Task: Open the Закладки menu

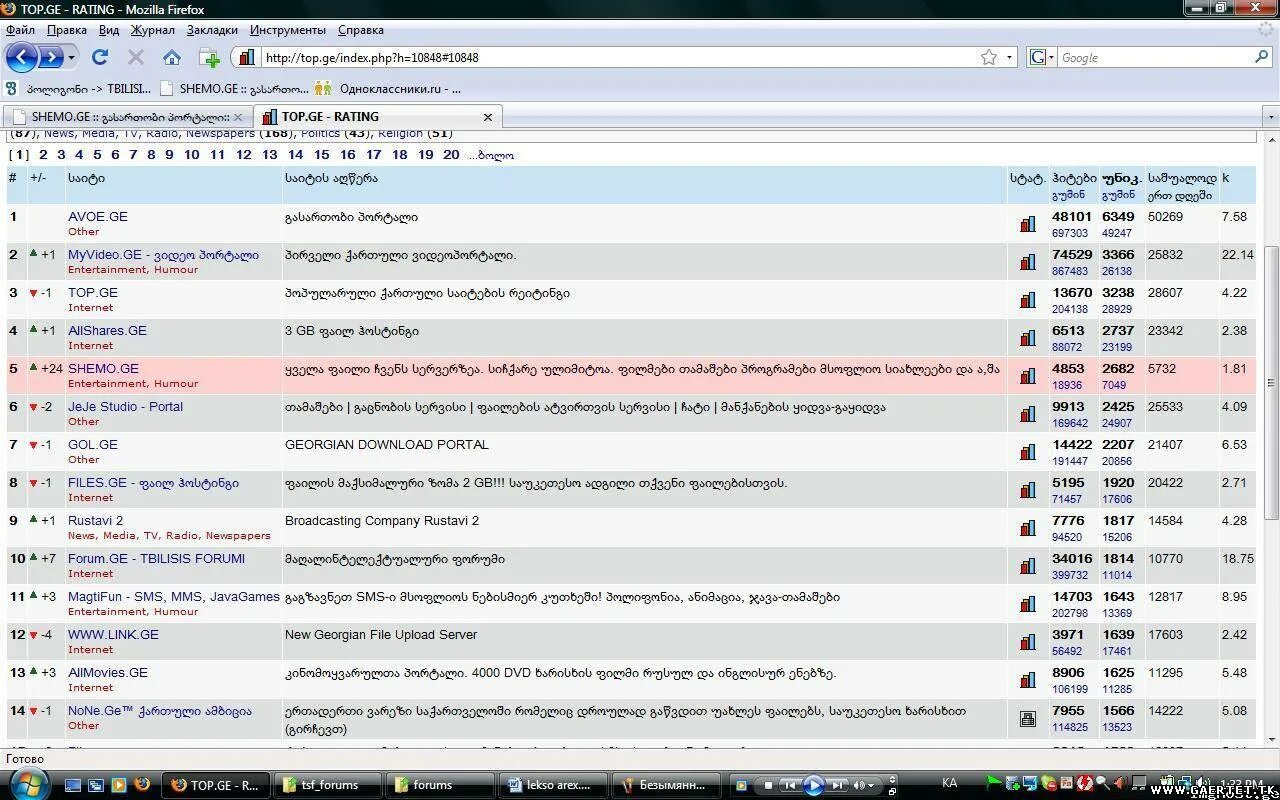Action: [x=212, y=30]
